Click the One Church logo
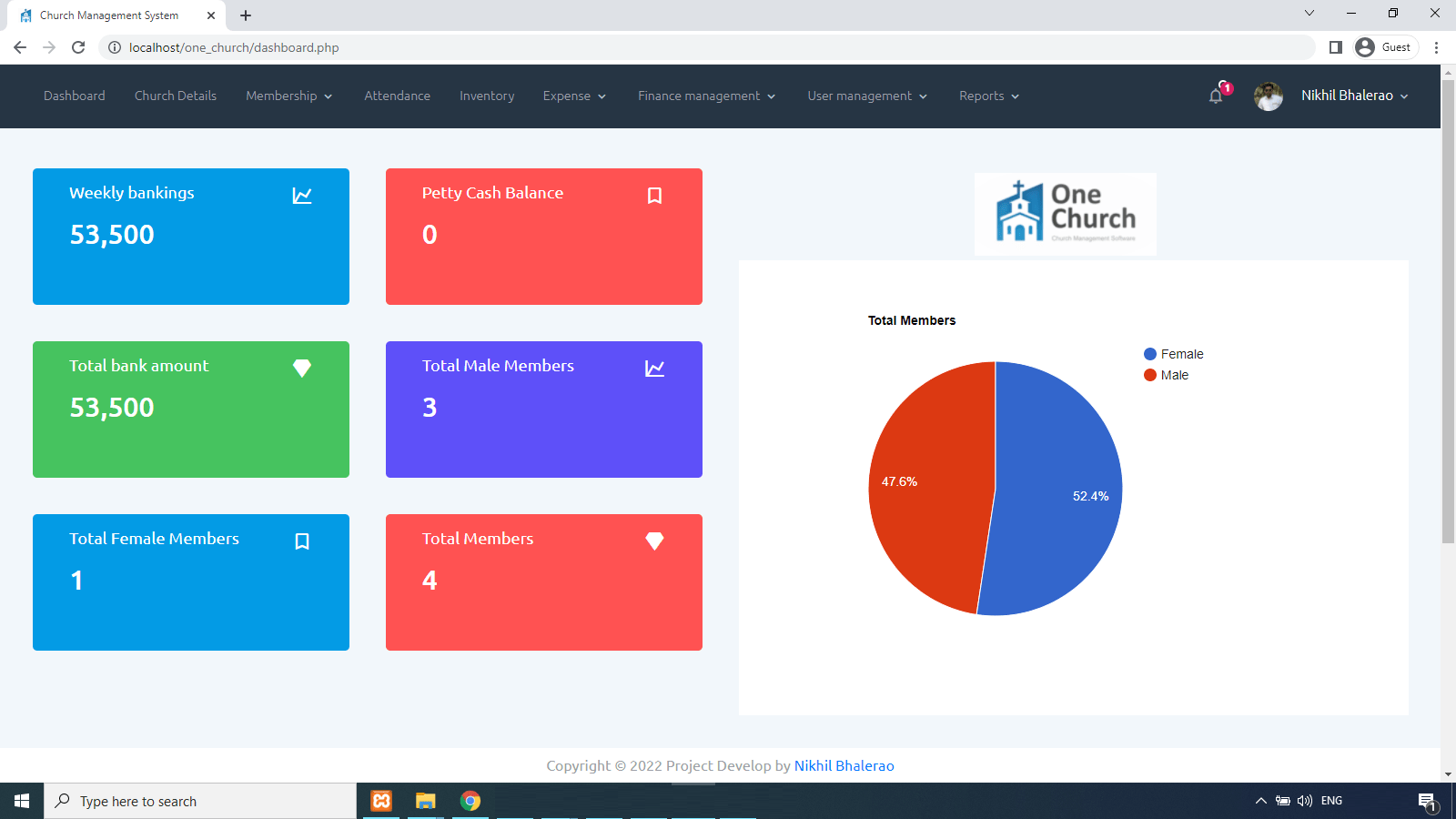 [x=1065, y=214]
